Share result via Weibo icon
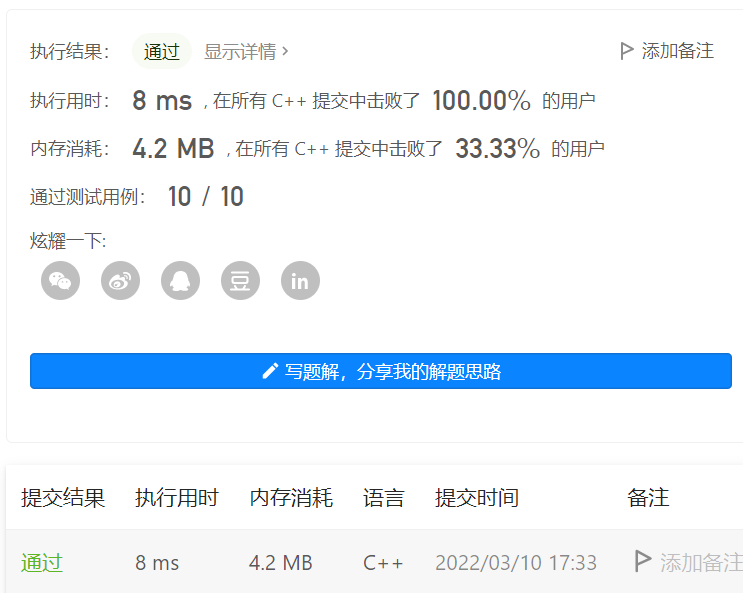745x593 pixels. tap(120, 280)
